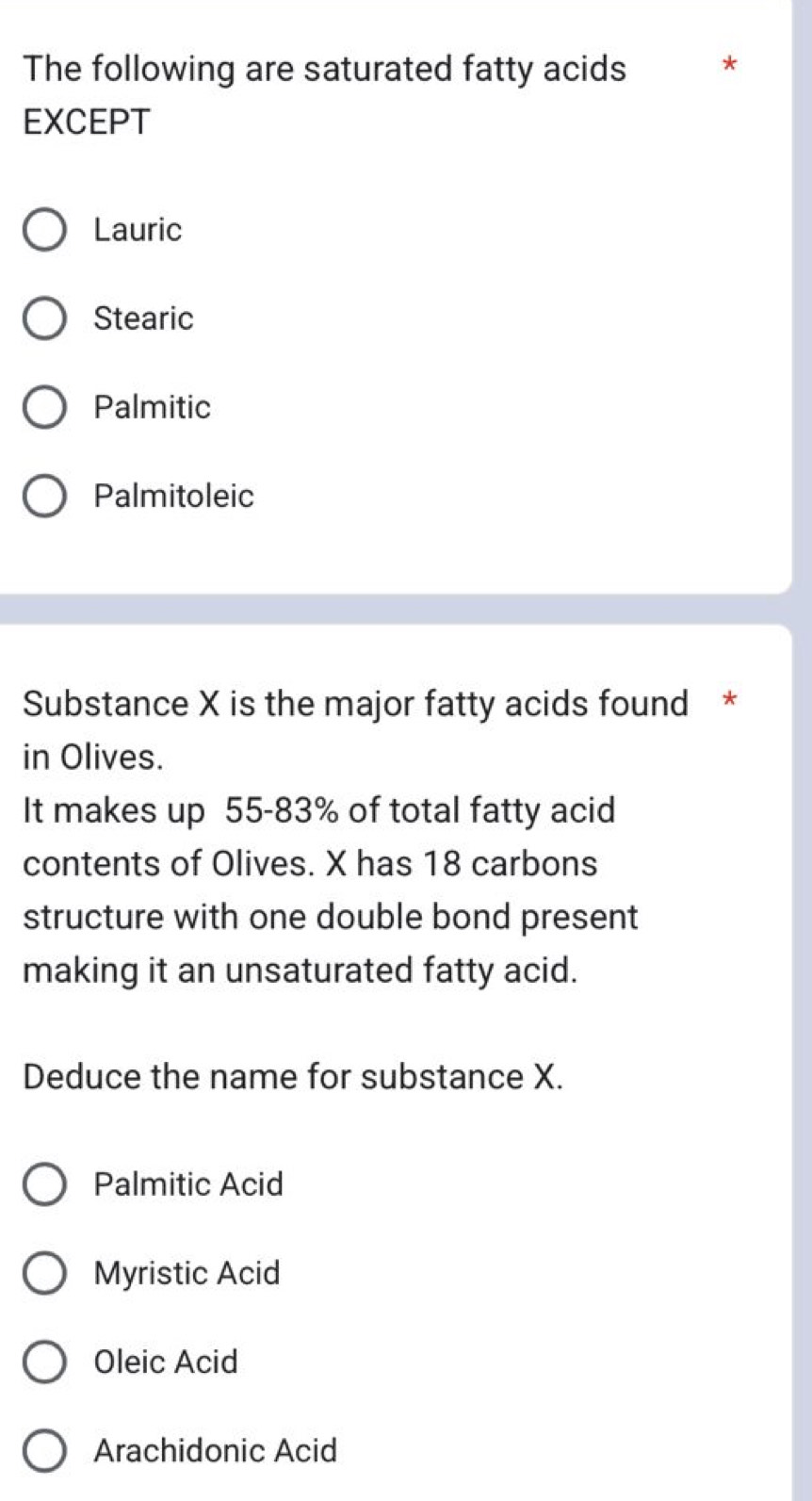This screenshot has height=1501, width=812.
Task: Select the Palmitoleic radio button
Action: tap(44, 497)
